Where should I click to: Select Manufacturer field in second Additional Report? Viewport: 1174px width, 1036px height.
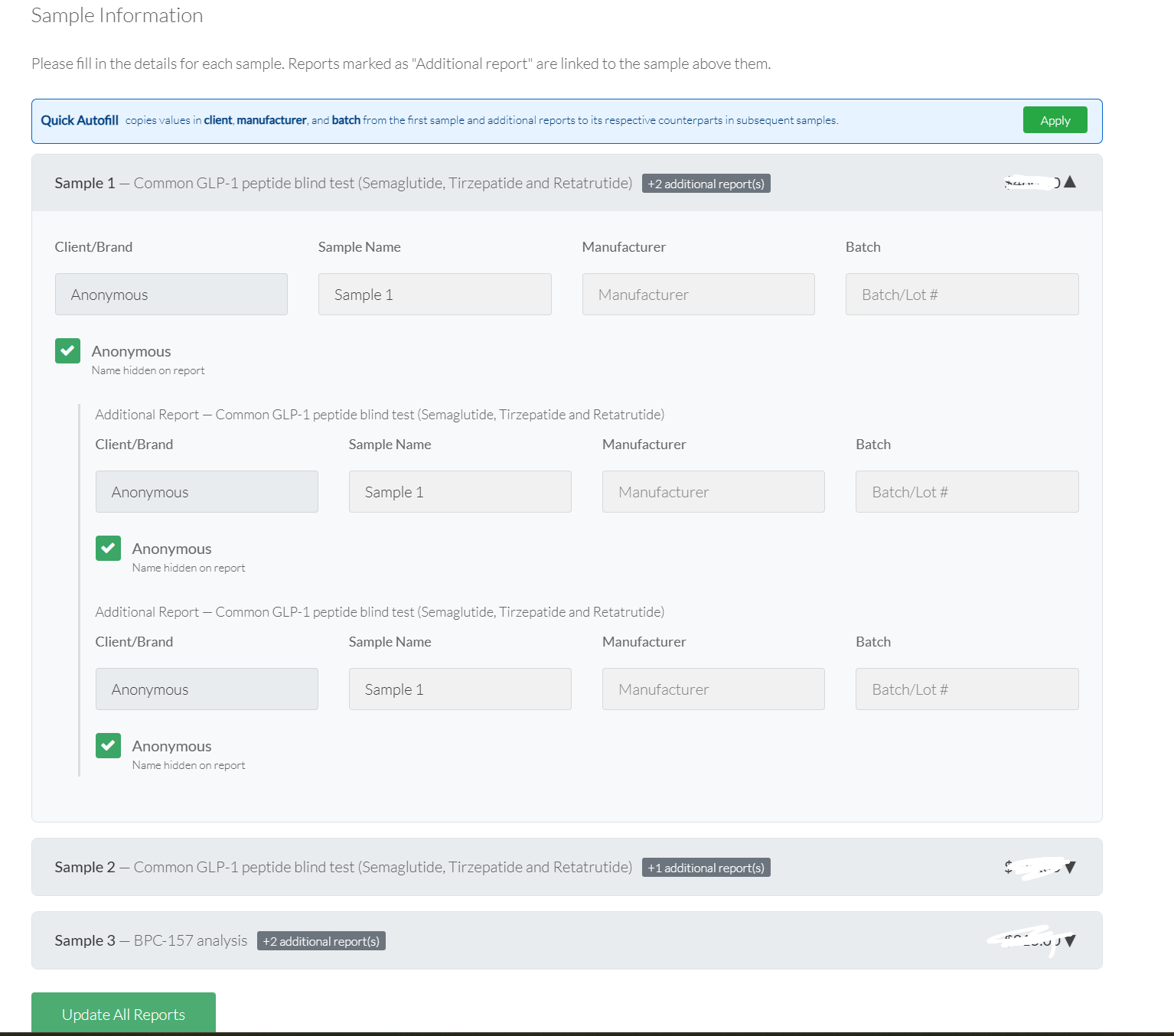713,689
